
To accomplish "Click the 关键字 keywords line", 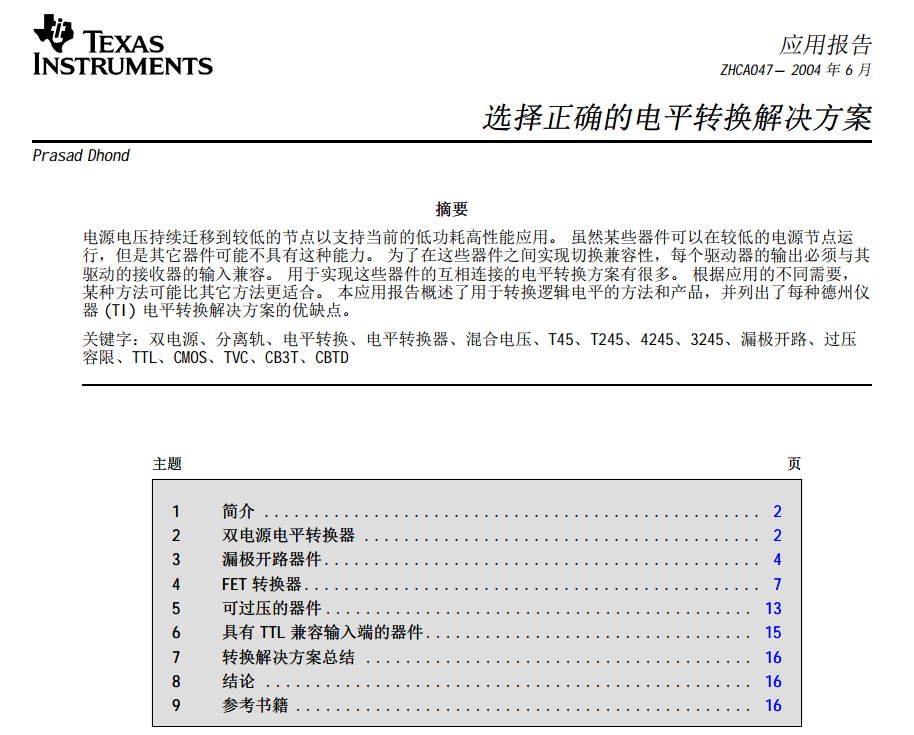I will tap(469, 340).
